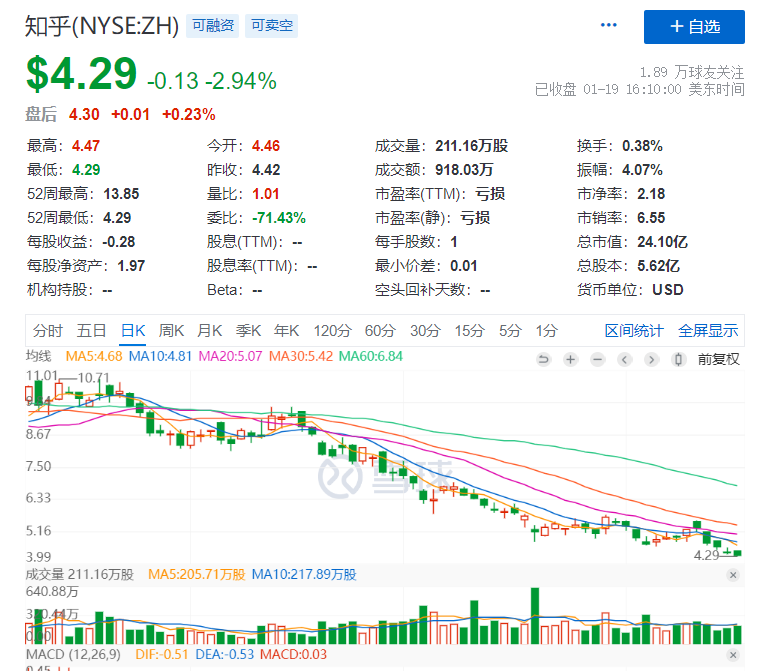This screenshot has height=671, width=759.
Task: Close the MACD indicator panel
Action: (733, 655)
